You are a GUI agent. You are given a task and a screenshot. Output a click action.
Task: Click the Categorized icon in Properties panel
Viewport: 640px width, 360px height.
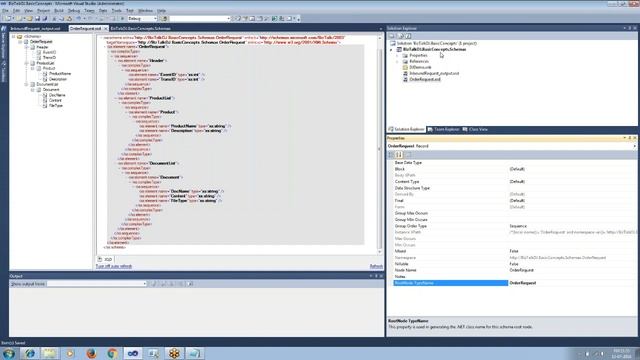tap(391, 155)
